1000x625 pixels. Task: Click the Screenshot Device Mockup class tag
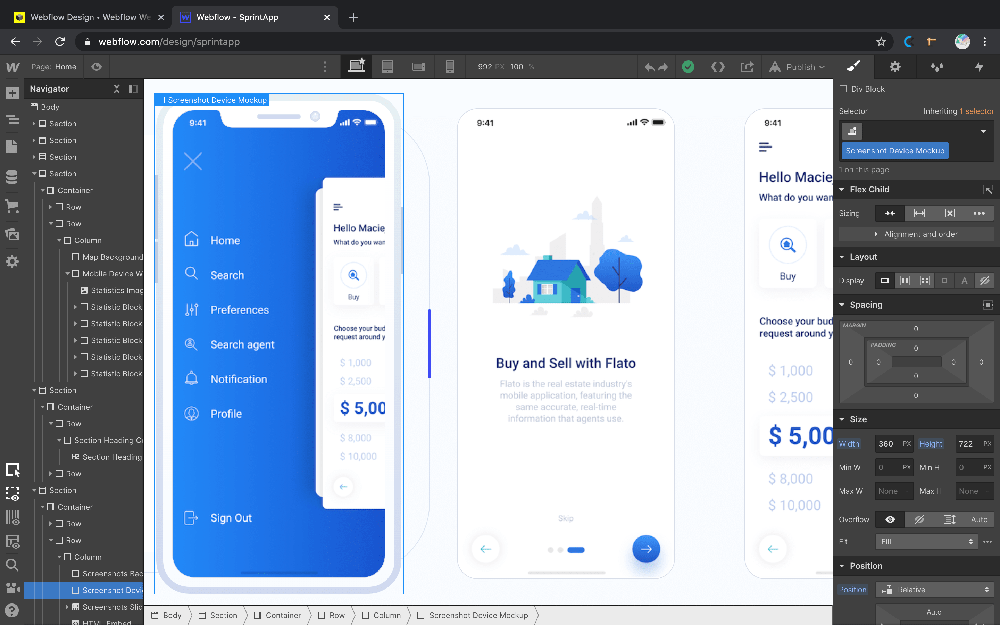coord(895,150)
